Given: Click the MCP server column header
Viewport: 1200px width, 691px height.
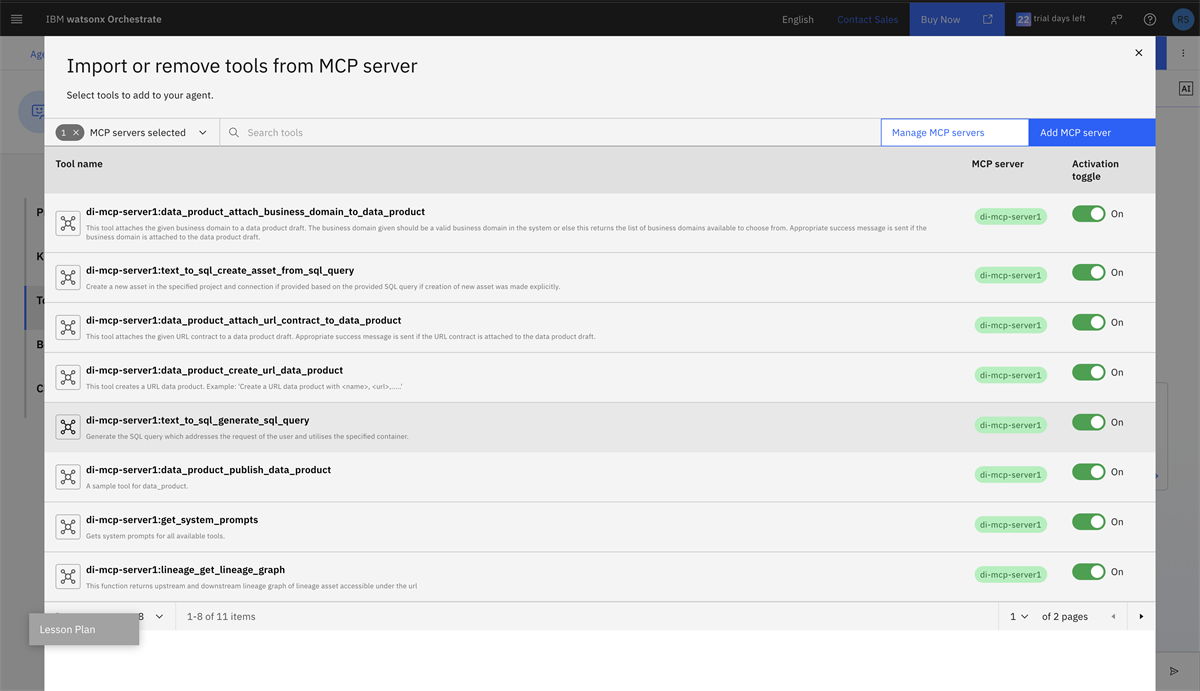Looking at the screenshot, I should point(998,164).
